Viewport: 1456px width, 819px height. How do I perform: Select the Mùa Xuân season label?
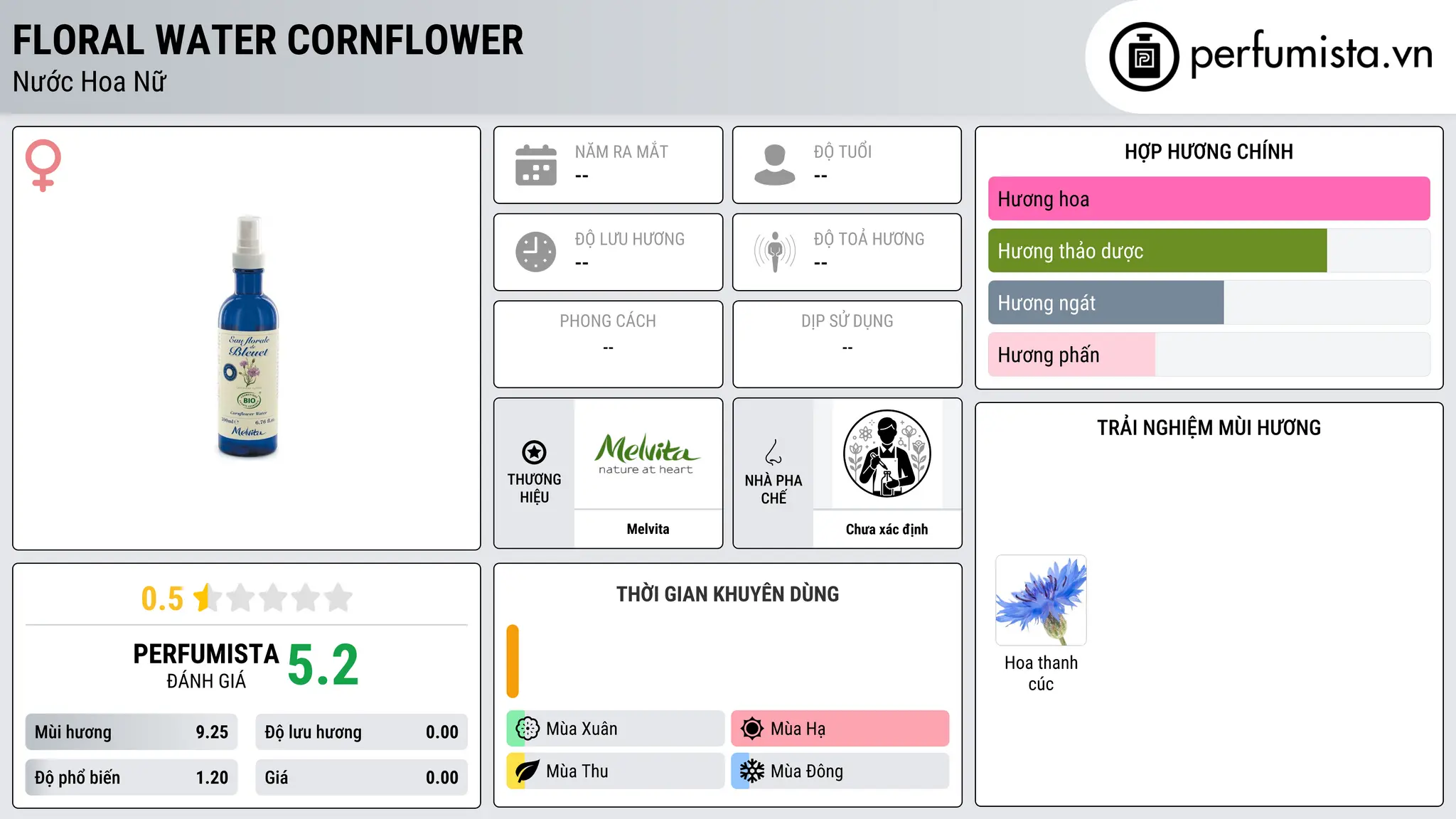coord(582,729)
